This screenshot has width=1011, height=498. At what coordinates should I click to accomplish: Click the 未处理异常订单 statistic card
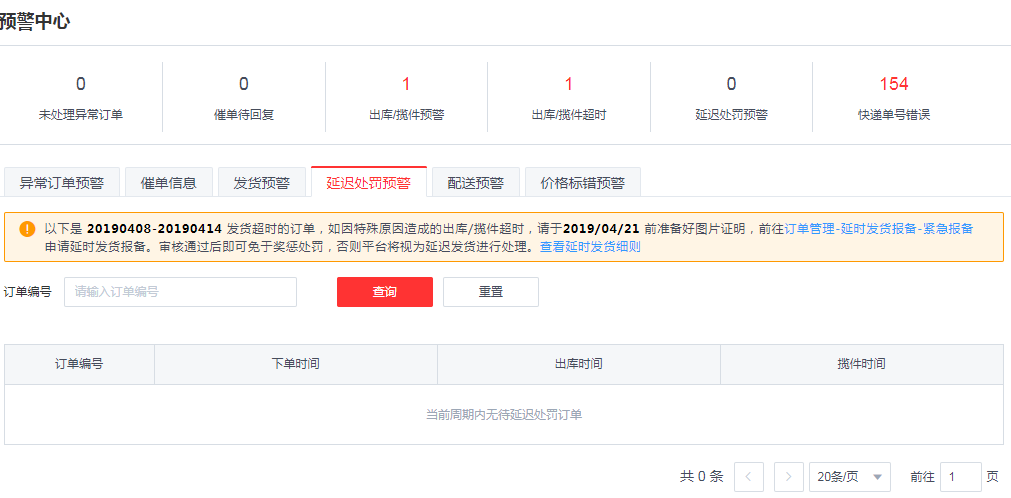point(81,97)
